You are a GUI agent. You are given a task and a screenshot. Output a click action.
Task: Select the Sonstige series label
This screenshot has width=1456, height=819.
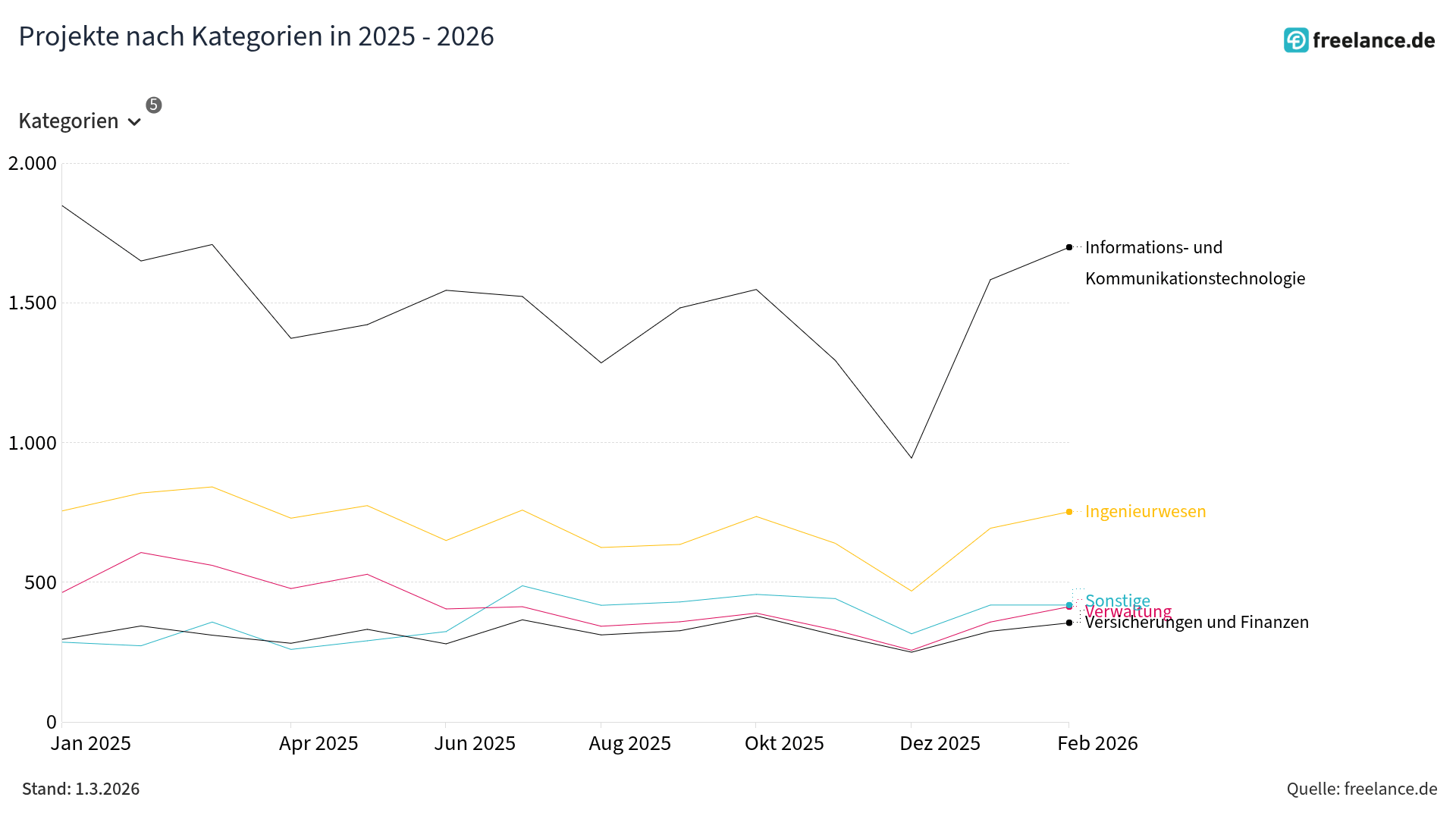point(1118,599)
